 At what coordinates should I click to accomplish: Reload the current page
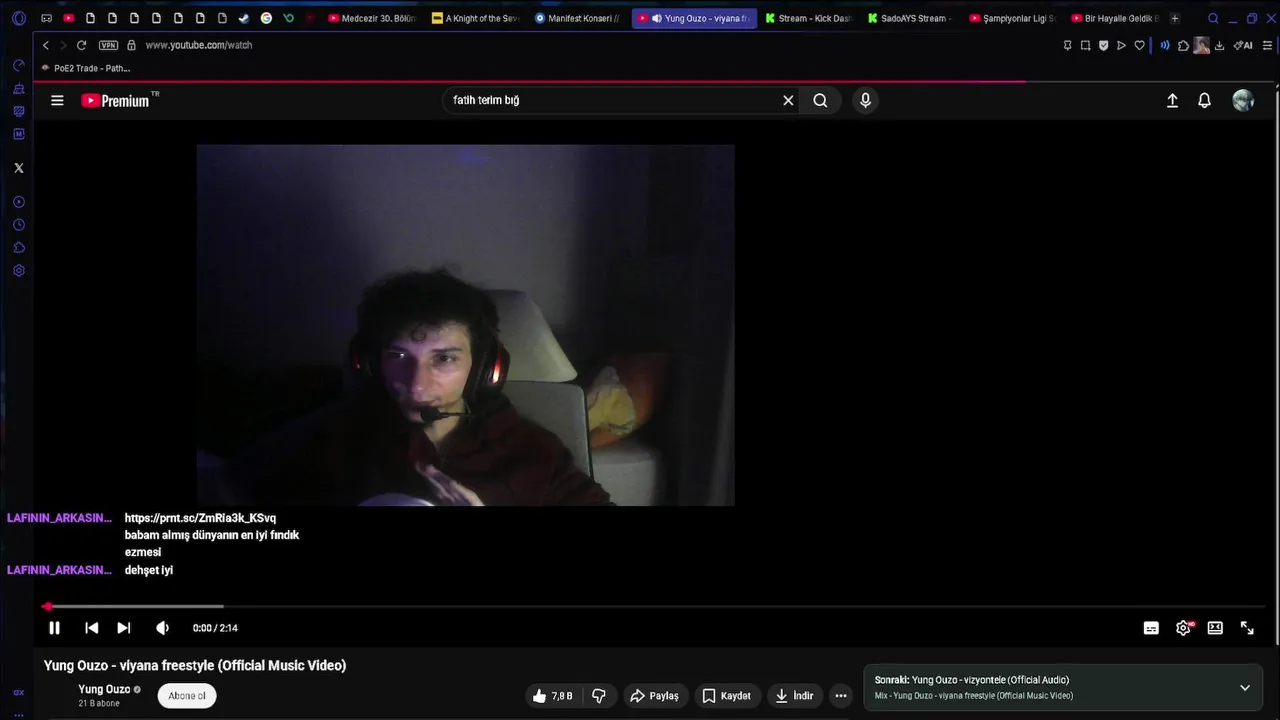(81, 45)
